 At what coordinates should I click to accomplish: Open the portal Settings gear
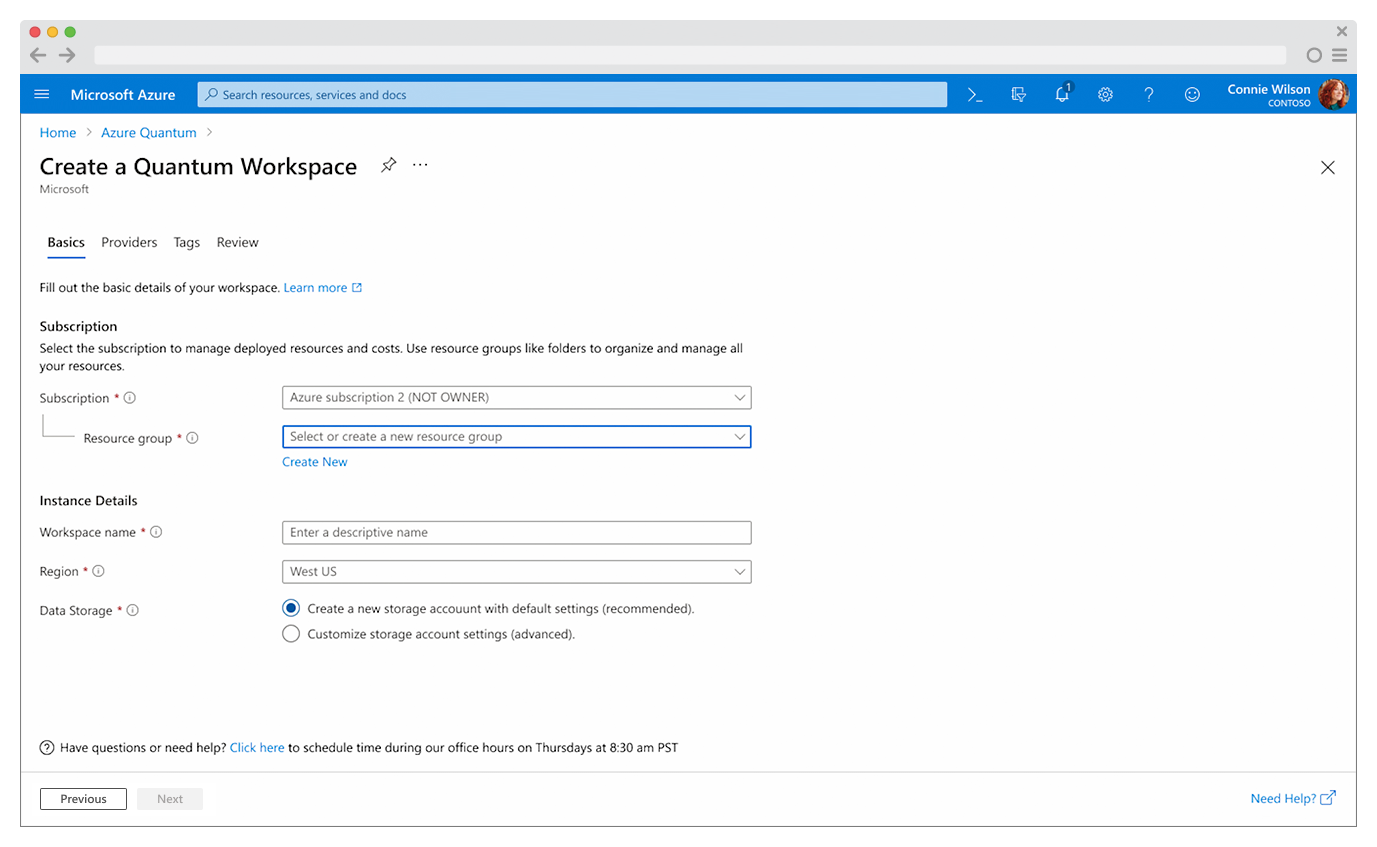point(1105,94)
